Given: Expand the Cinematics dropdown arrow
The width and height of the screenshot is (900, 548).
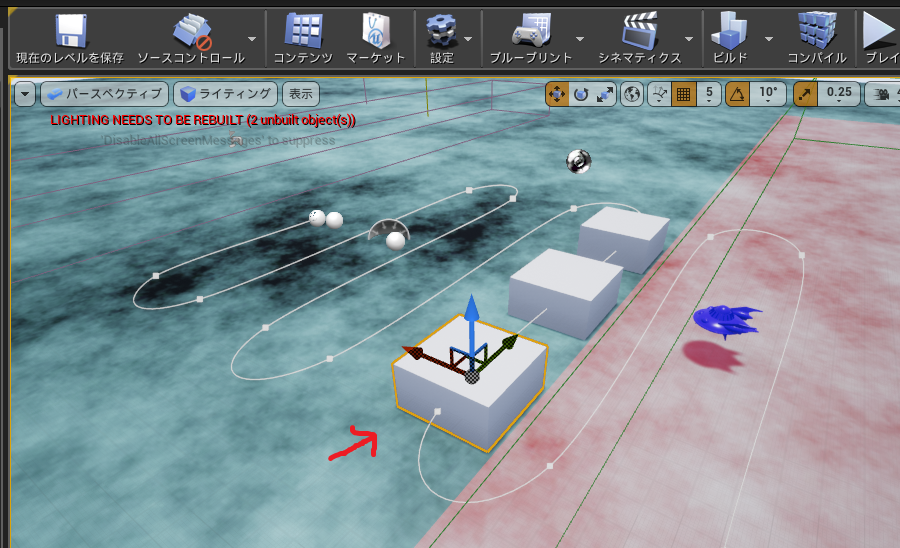Looking at the screenshot, I should click(689, 39).
